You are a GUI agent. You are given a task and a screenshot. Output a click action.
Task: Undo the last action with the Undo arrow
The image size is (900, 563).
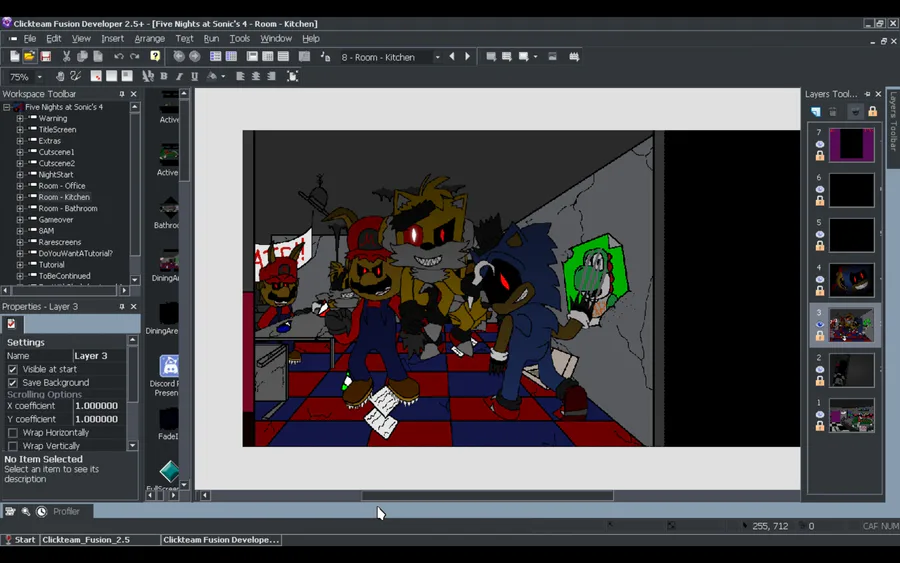(118, 56)
